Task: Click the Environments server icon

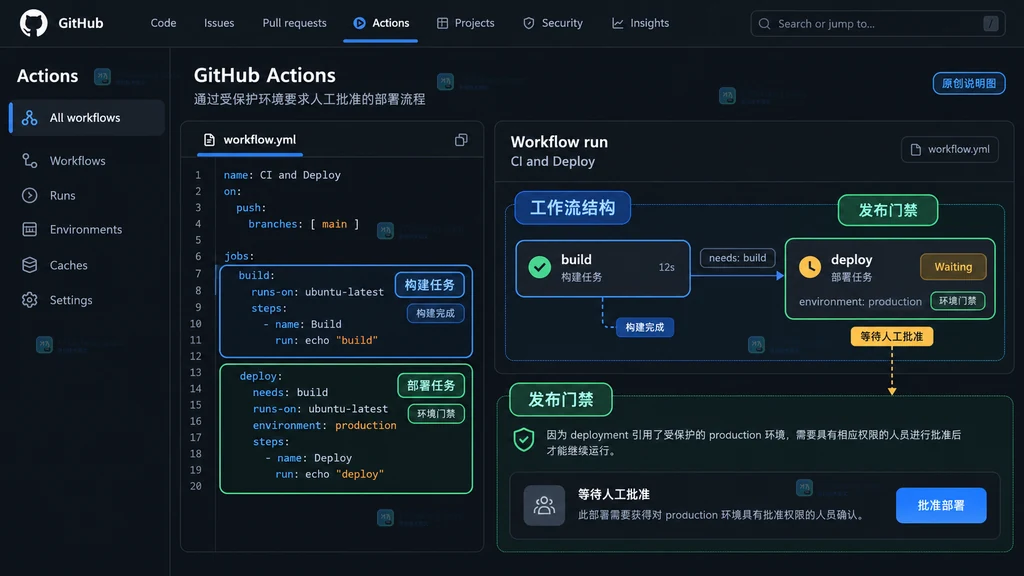Action: (x=29, y=229)
